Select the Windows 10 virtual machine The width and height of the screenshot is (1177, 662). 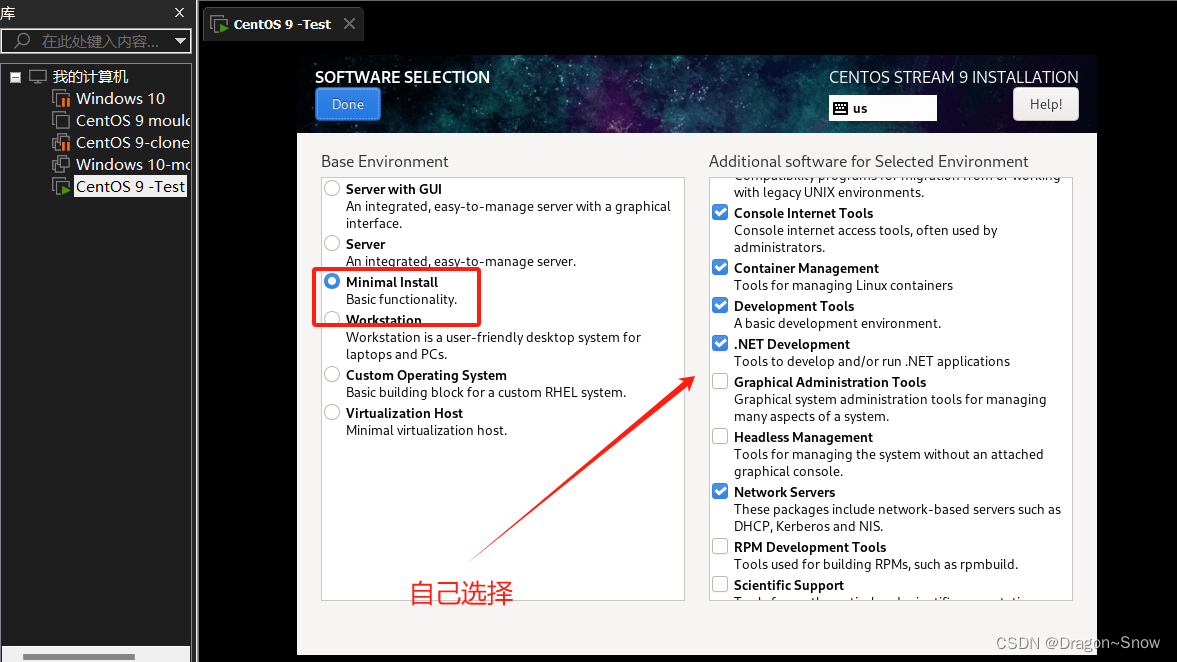(x=120, y=98)
